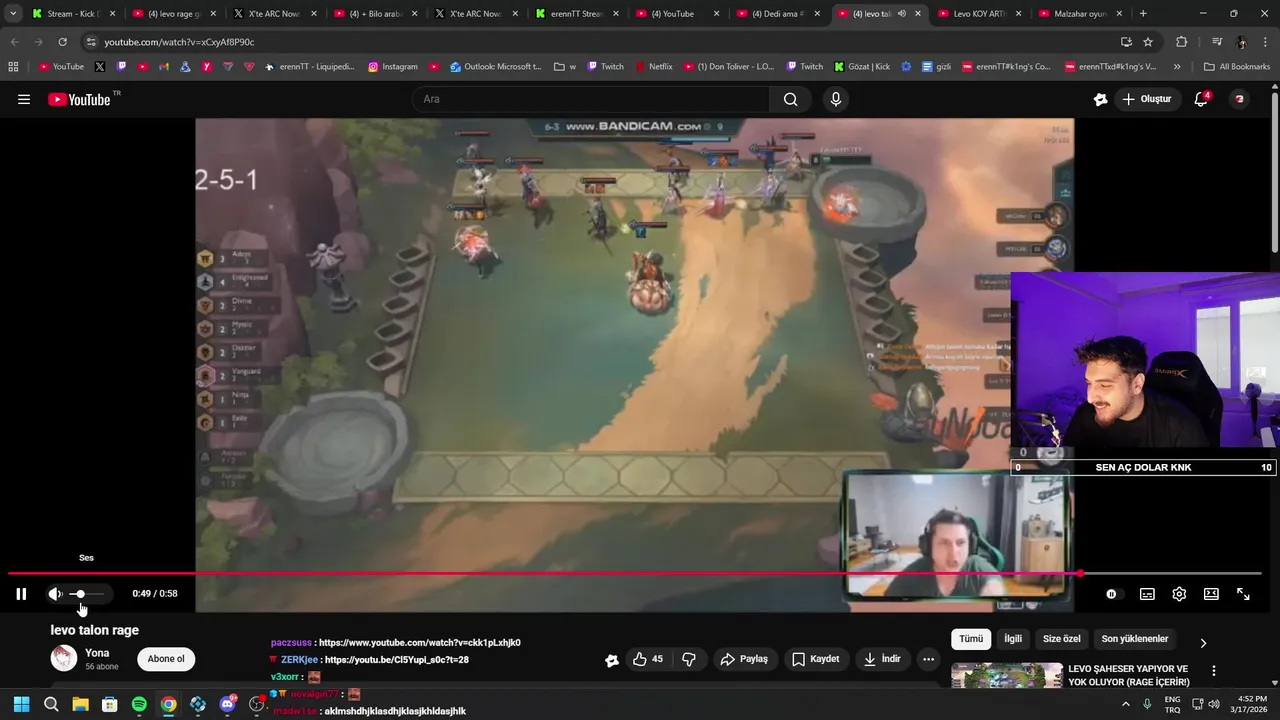This screenshot has width=1280, height=720.
Task: Open the player settings gear
Action: [1179, 594]
